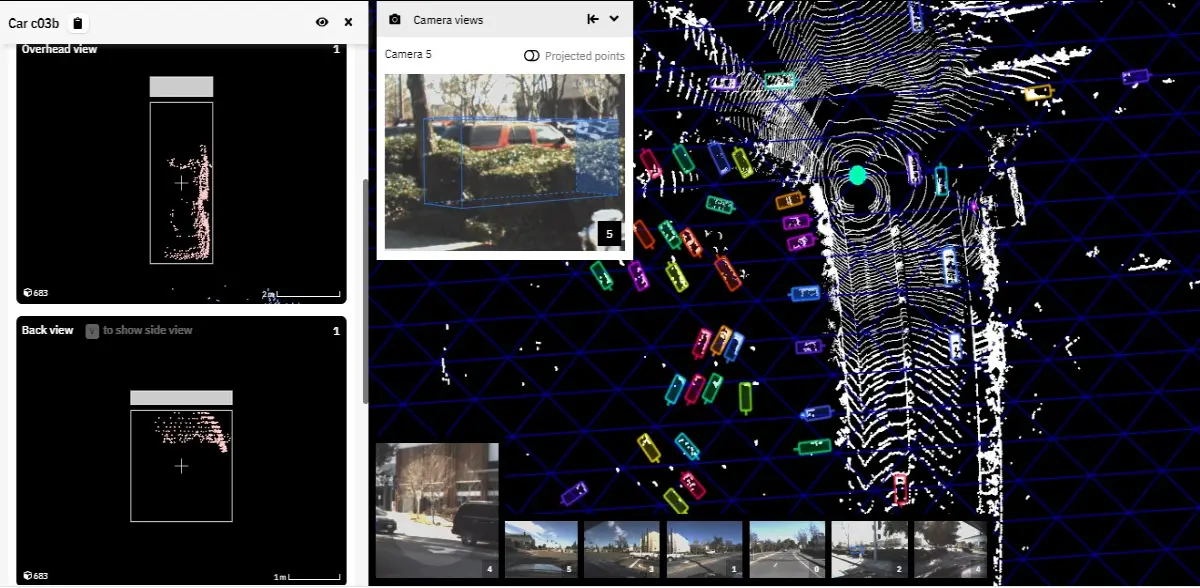Click the V key hint beside Back view

[x=92, y=330]
